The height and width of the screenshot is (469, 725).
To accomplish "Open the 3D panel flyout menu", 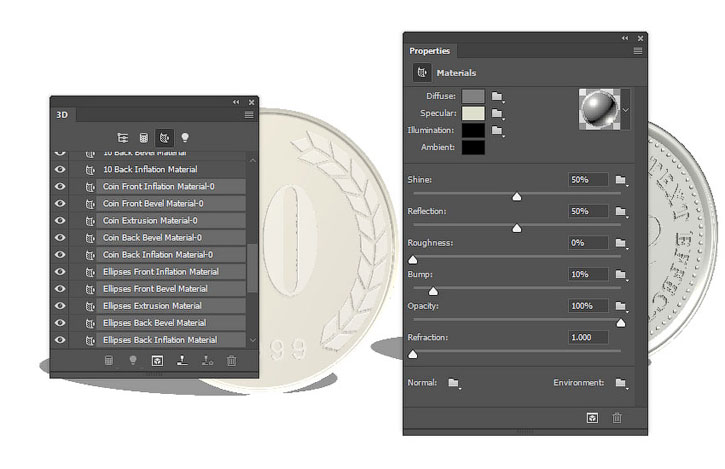I will [x=249, y=115].
